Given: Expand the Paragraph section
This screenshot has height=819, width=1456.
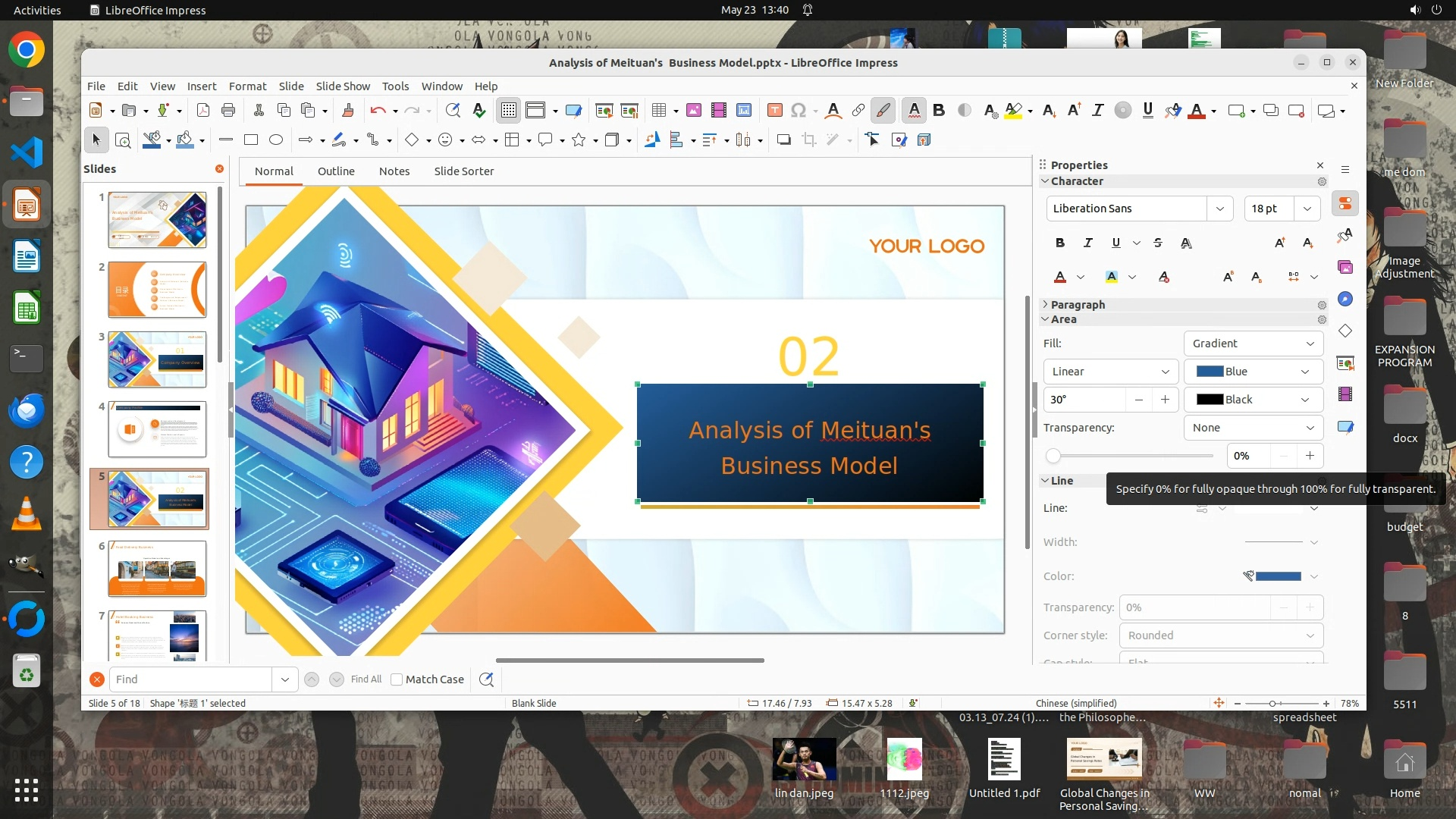Looking at the screenshot, I should (x=1078, y=305).
